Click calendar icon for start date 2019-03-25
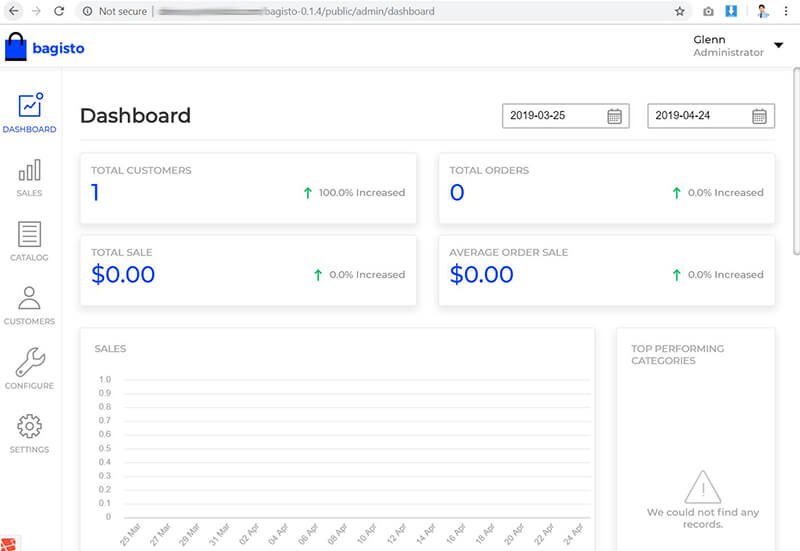Image resolution: width=800 pixels, height=551 pixels. pyautogui.click(x=615, y=116)
